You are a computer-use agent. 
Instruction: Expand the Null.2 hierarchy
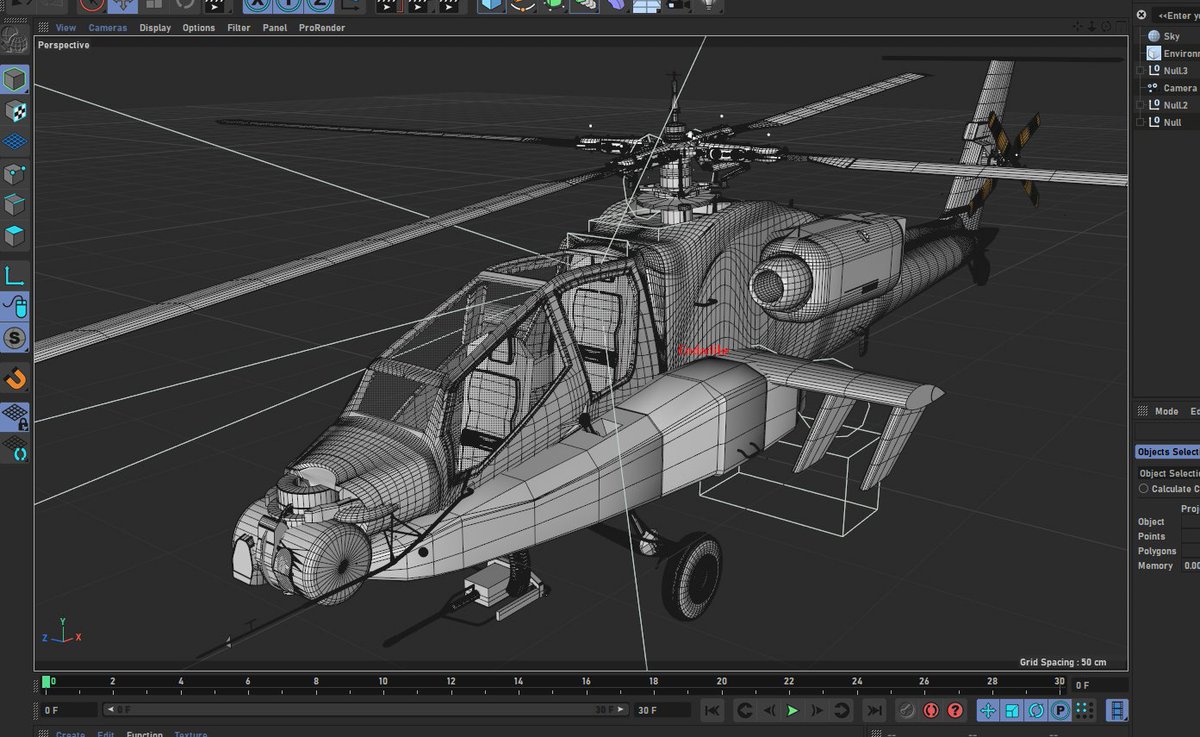pyautogui.click(x=1139, y=104)
